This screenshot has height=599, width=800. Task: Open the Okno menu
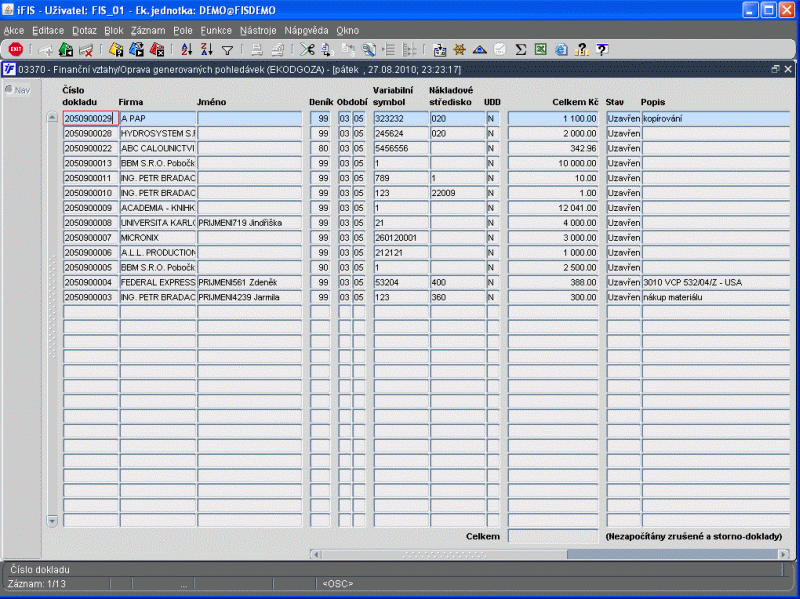click(347, 31)
